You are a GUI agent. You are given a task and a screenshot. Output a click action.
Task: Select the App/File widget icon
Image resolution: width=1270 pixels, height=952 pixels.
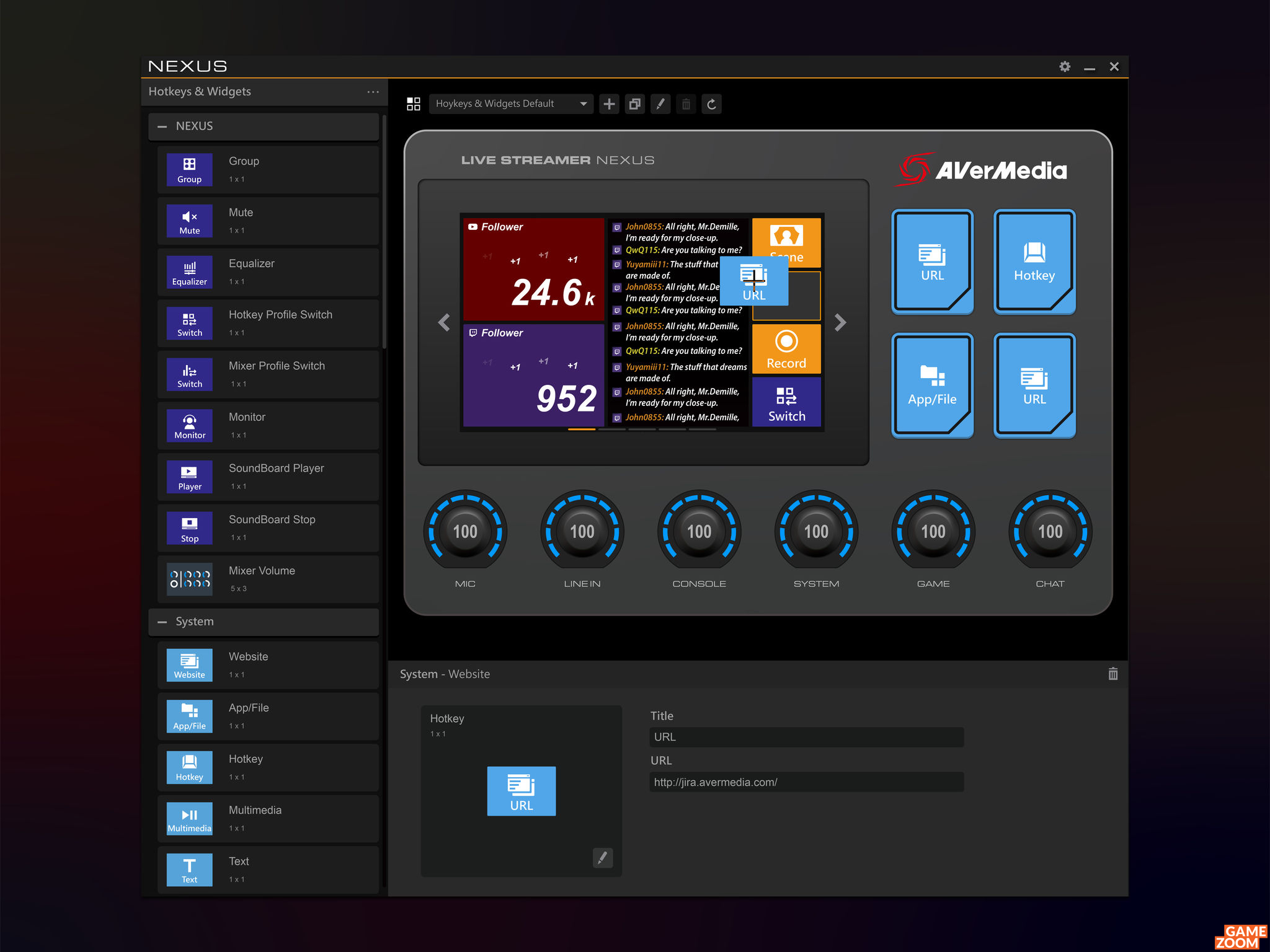tap(189, 716)
